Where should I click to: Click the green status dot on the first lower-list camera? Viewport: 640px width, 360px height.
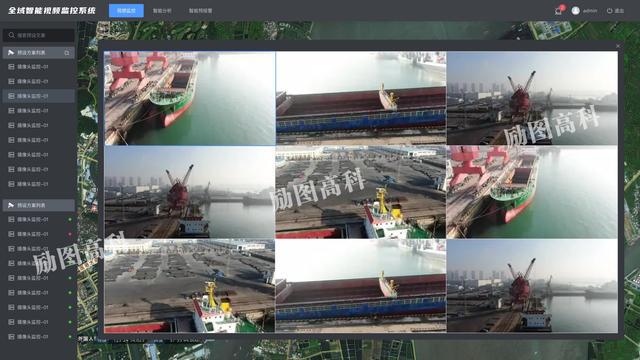click(70, 219)
